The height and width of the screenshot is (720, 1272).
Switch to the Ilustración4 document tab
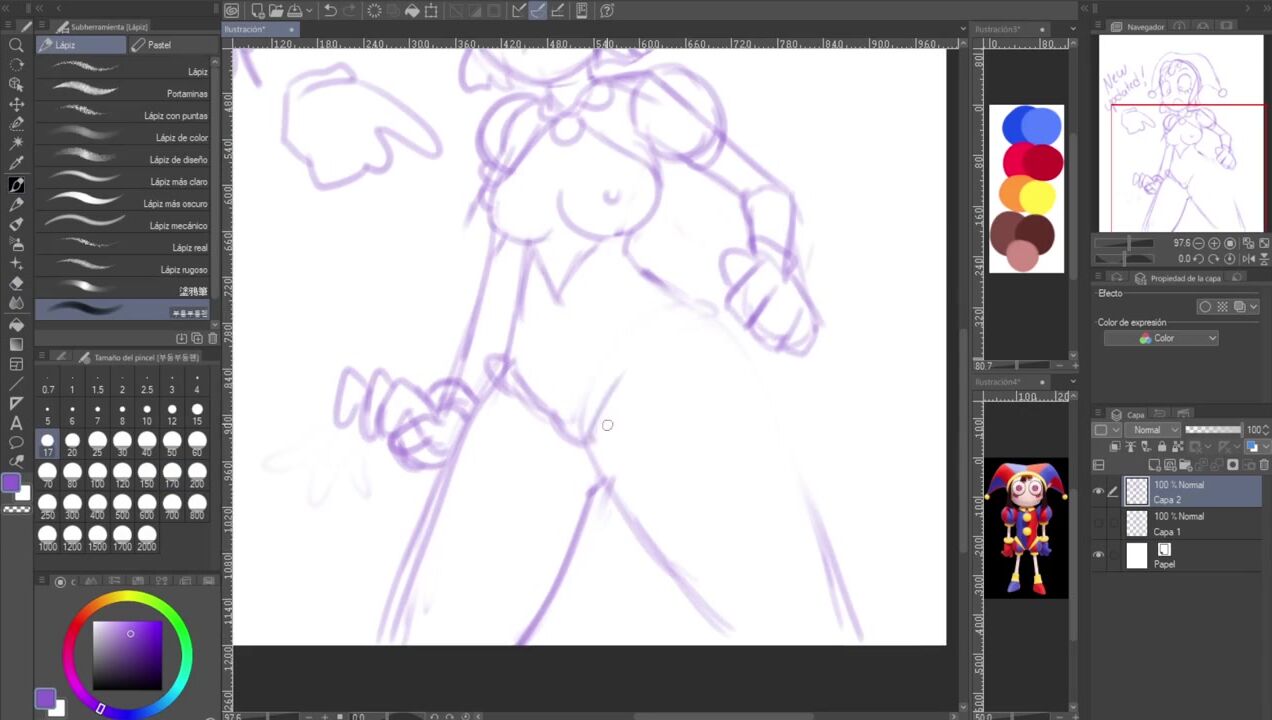tap(998, 382)
